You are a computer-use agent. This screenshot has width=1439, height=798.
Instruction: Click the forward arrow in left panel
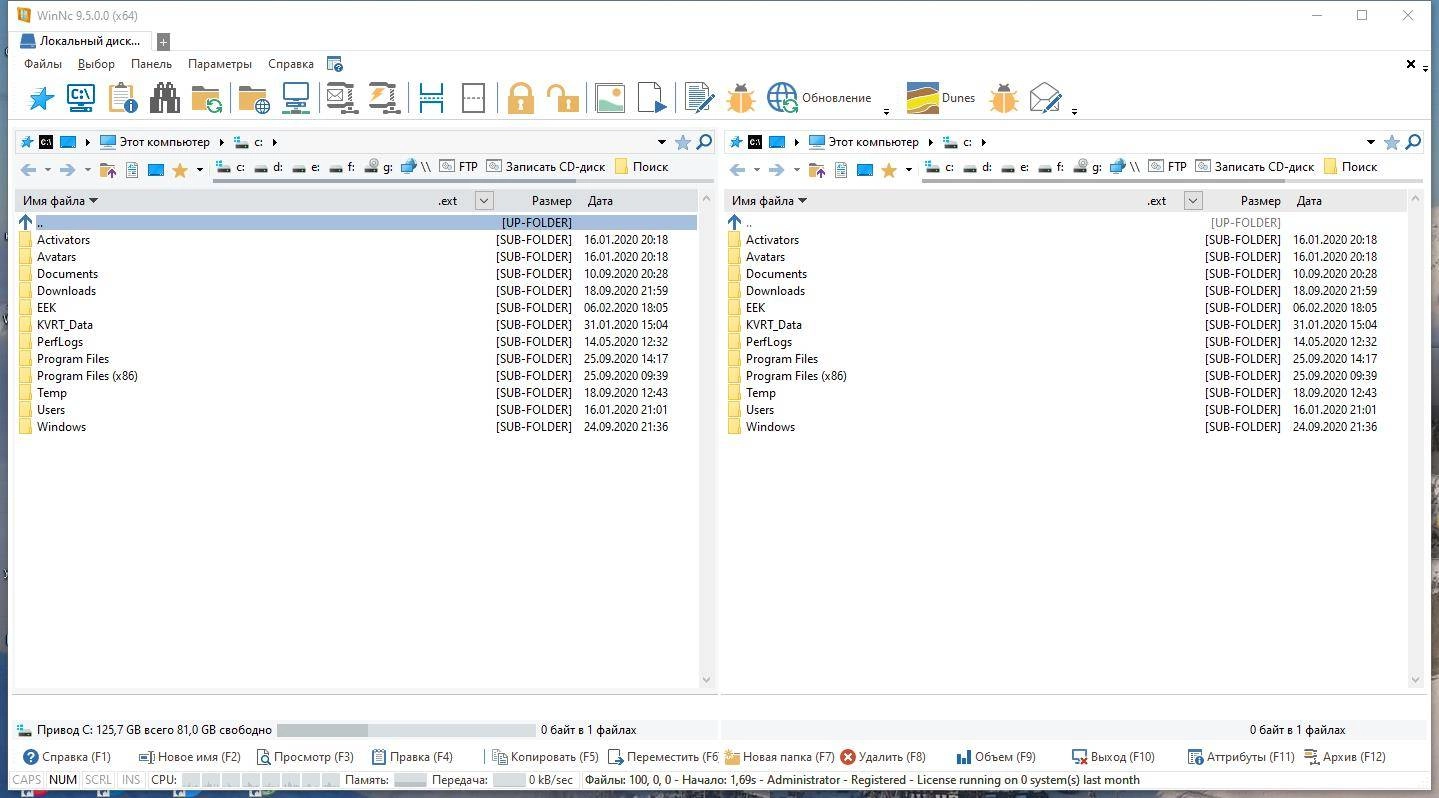67,170
